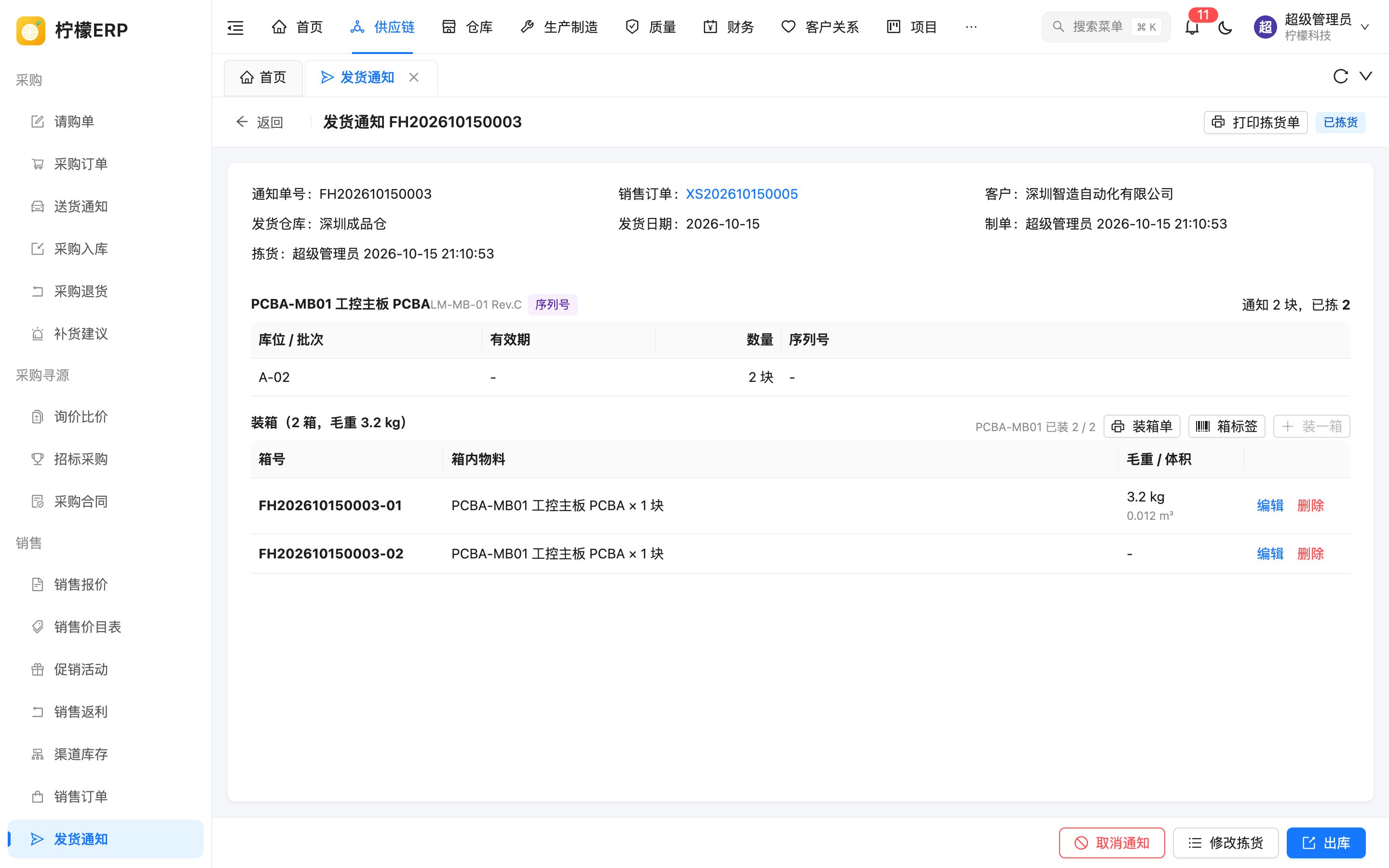Edit box FH202610150003-02
Viewport: 1389px width, 868px height.
pos(1269,554)
